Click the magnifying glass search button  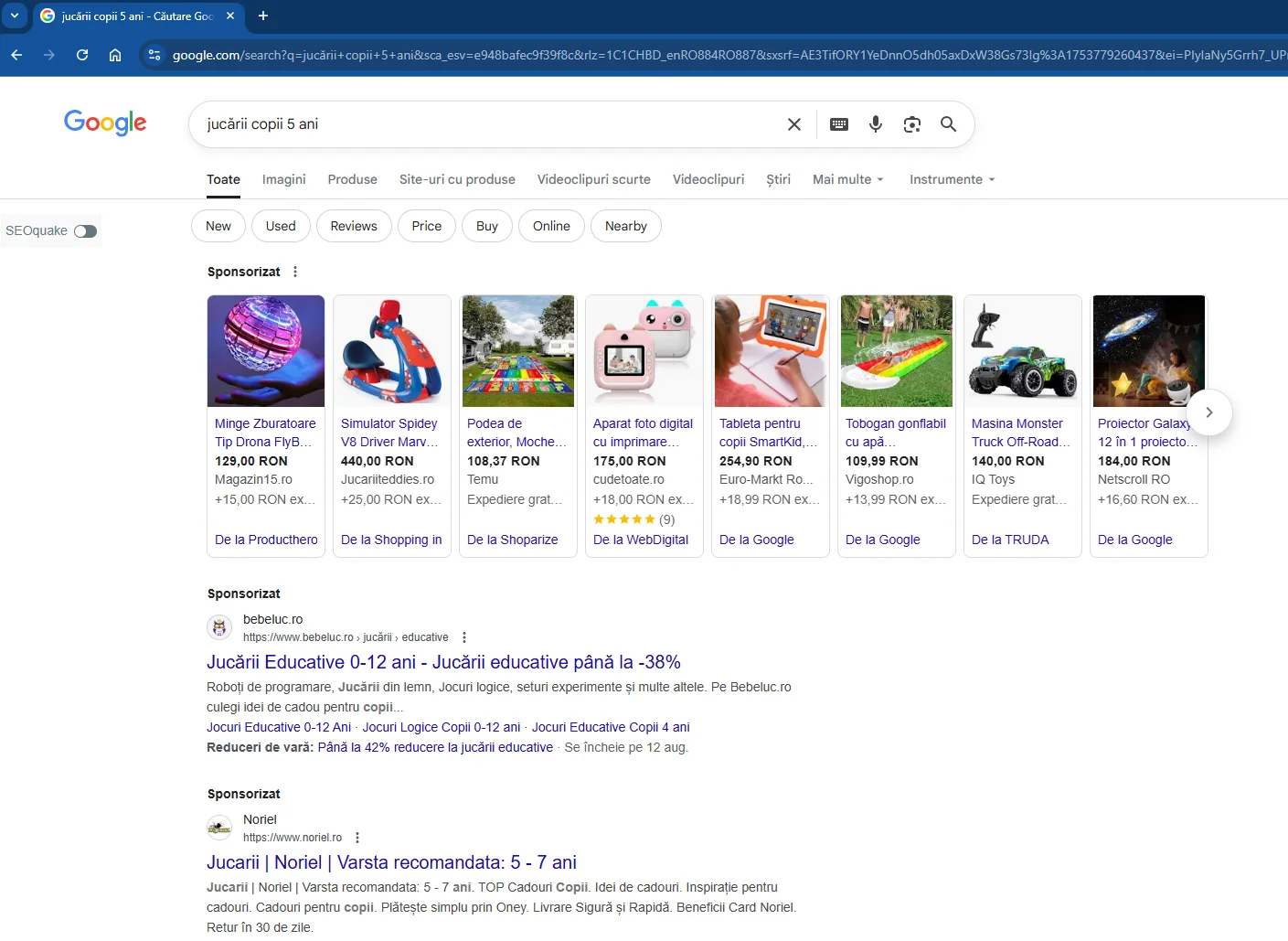pyautogui.click(x=948, y=124)
